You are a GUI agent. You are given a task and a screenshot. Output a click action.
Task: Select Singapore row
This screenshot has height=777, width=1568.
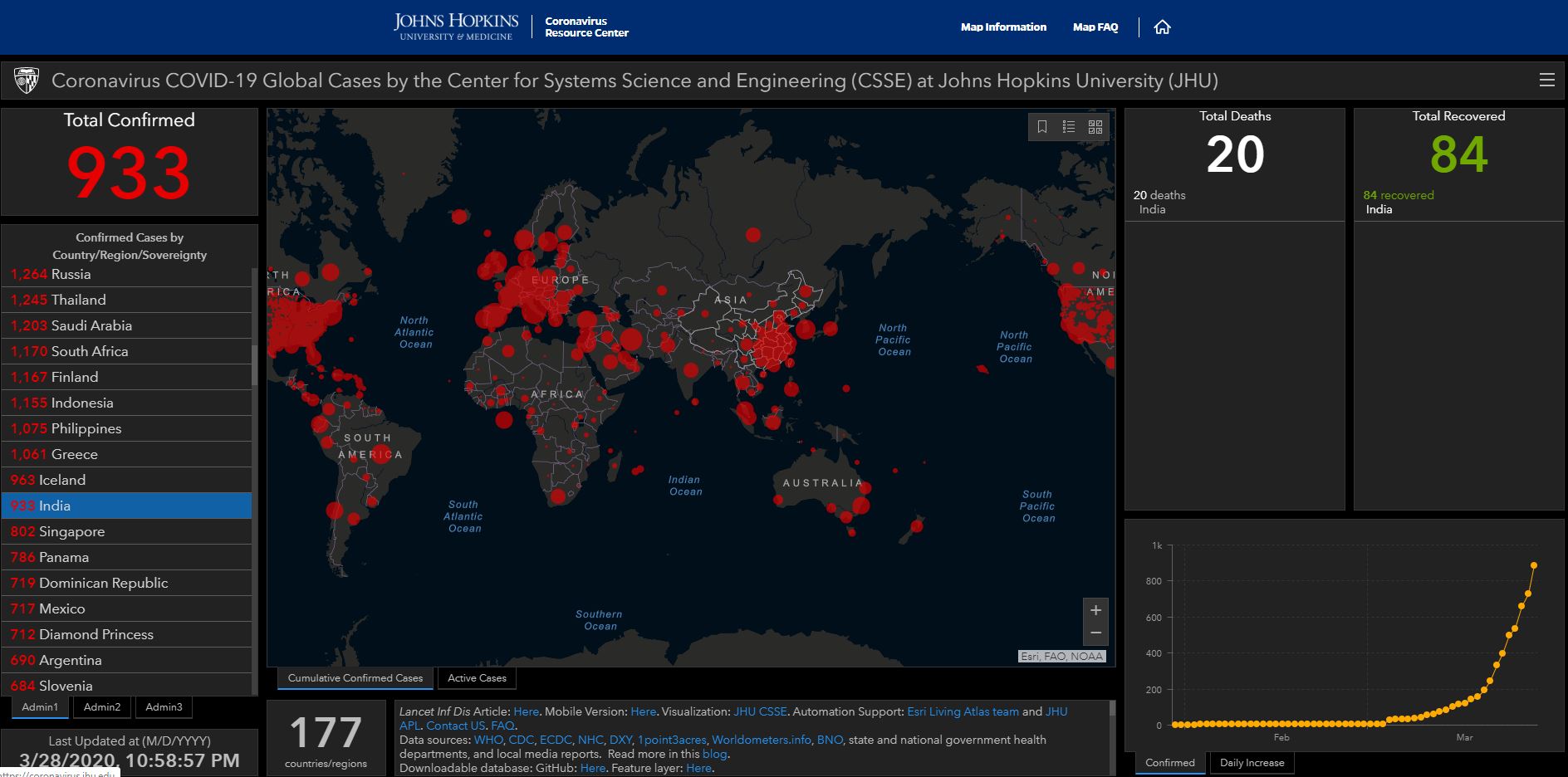126,531
